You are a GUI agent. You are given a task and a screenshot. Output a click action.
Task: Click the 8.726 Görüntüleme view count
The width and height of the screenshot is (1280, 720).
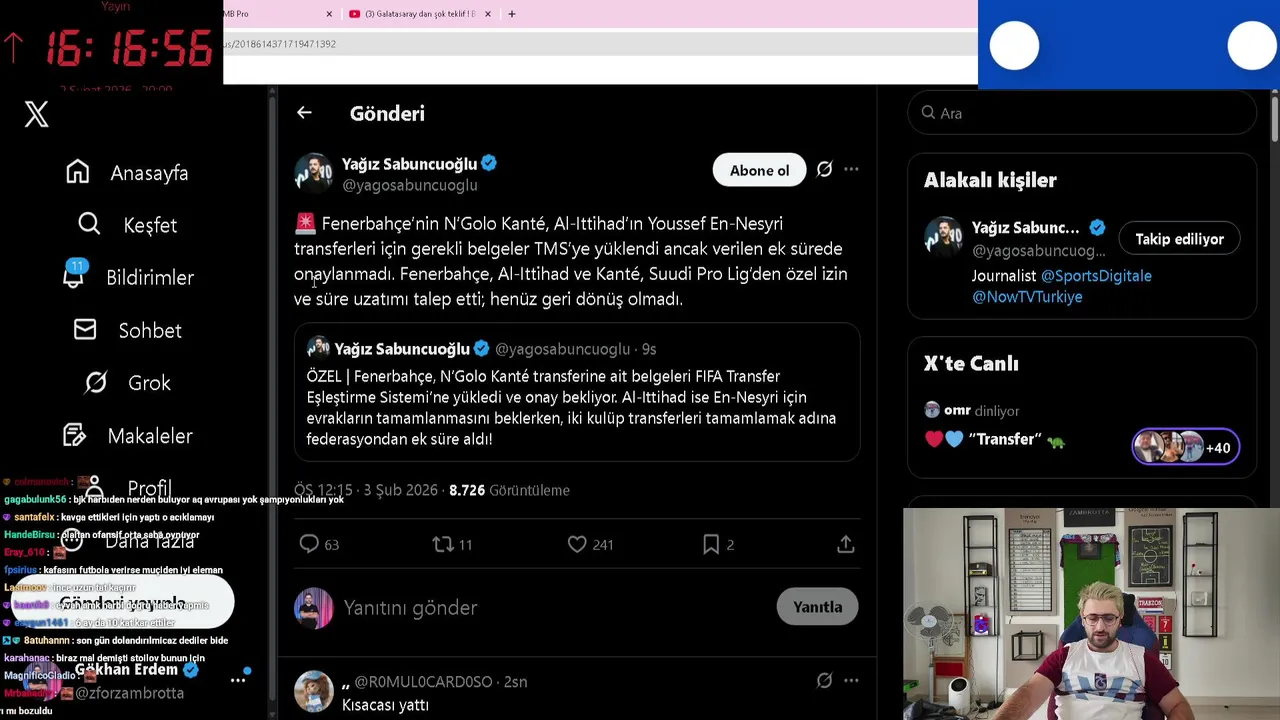509,490
